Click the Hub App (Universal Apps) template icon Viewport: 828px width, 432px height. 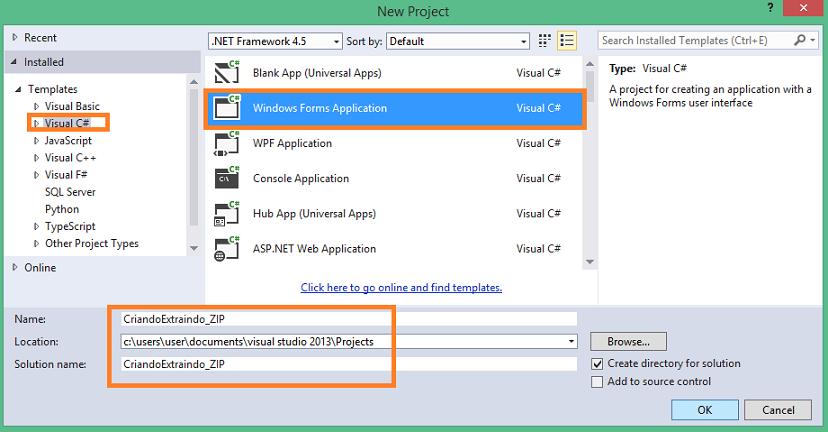pyautogui.click(x=227, y=213)
